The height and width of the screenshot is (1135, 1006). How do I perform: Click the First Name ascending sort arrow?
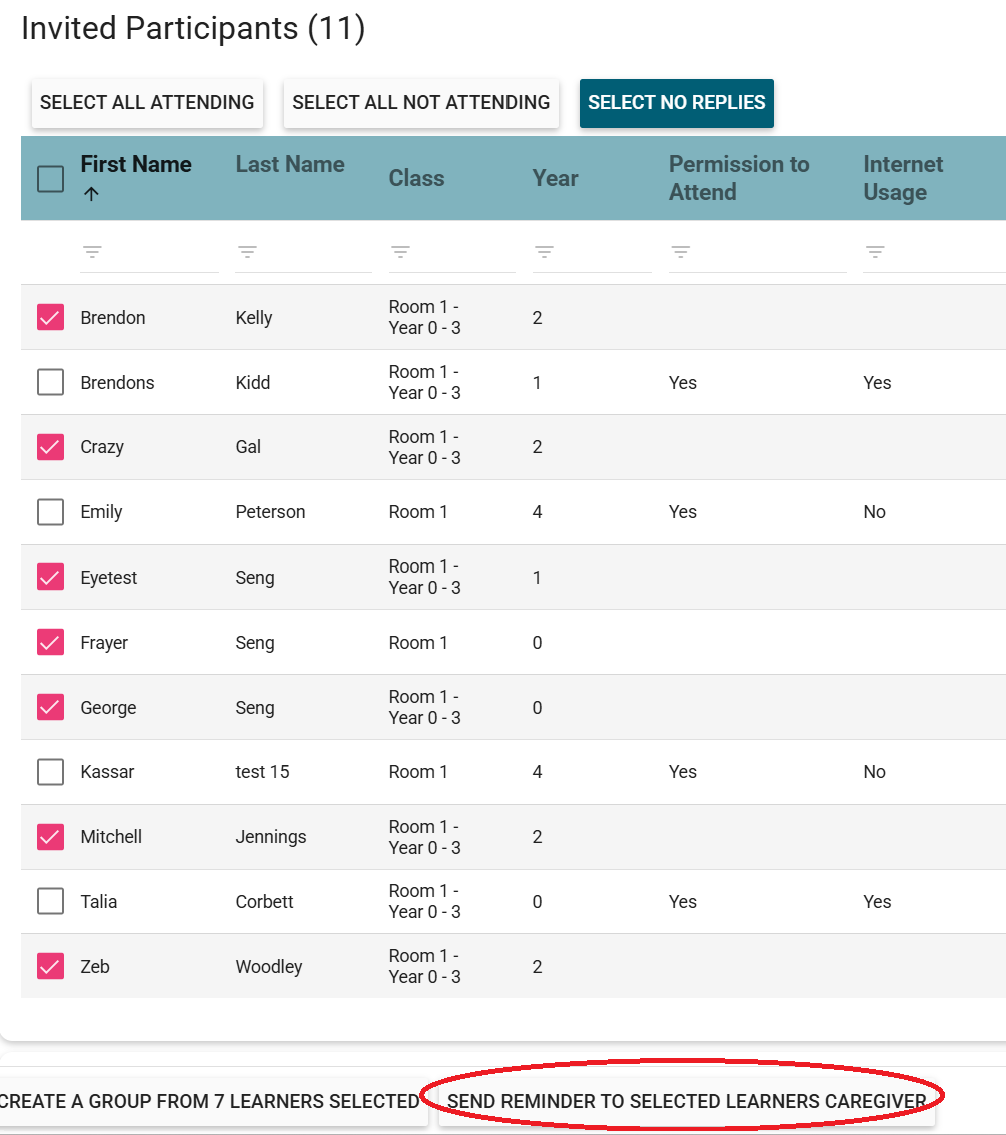point(91,195)
